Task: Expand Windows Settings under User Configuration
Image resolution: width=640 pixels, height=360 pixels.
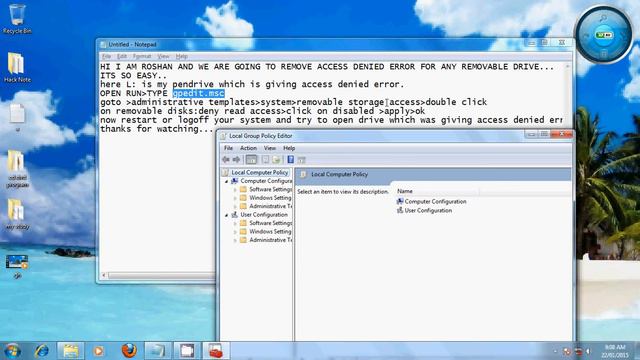Action: point(235,231)
